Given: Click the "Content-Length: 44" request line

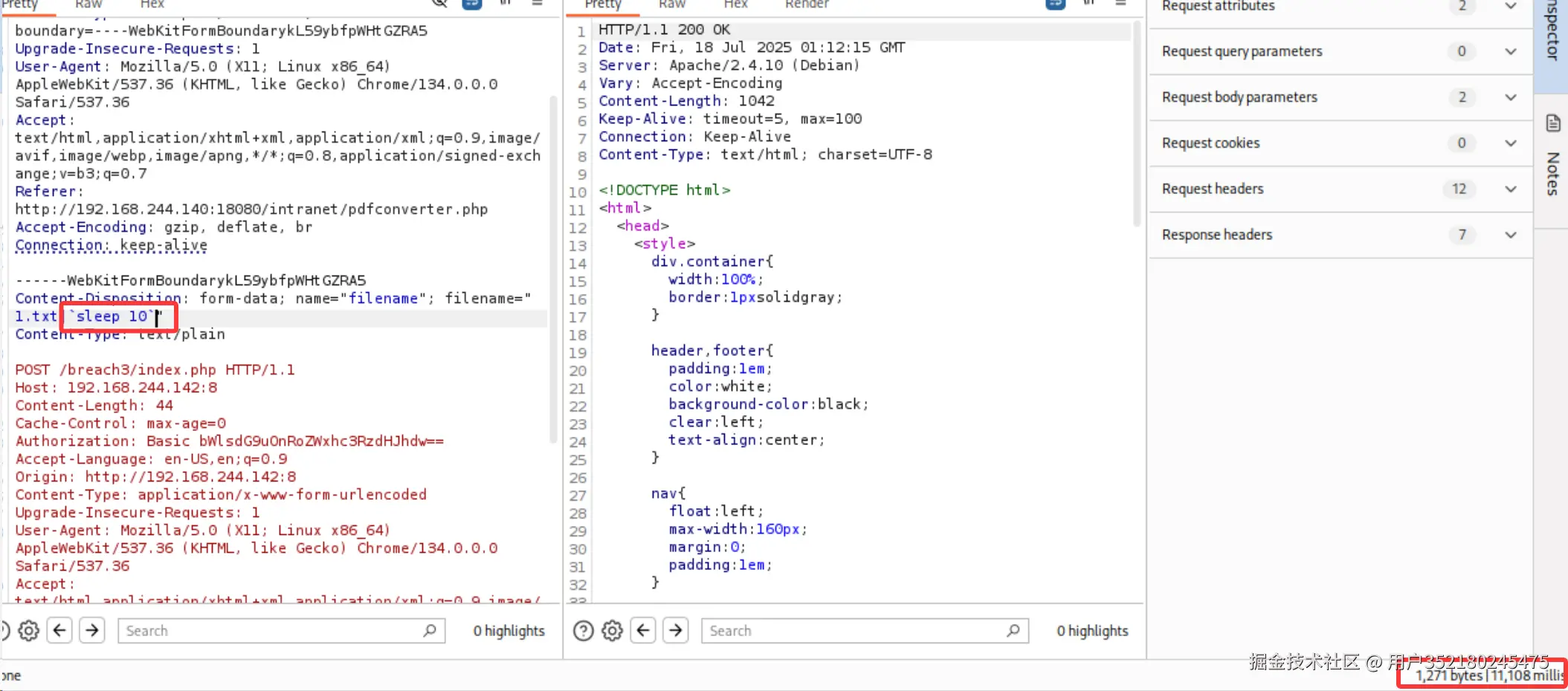Looking at the screenshot, I should click(94, 406).
